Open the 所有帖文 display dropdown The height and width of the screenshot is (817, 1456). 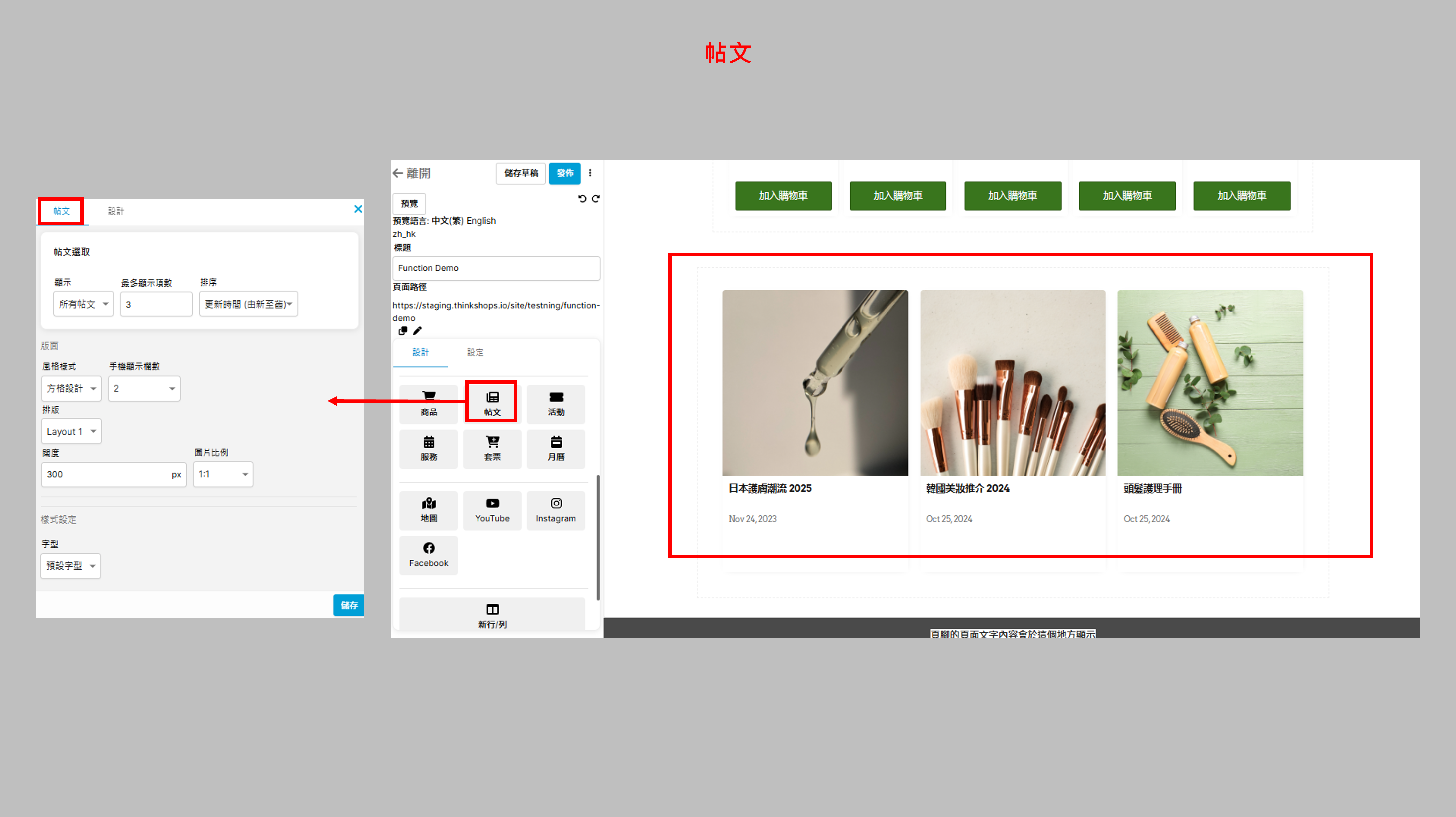point(84,304)
